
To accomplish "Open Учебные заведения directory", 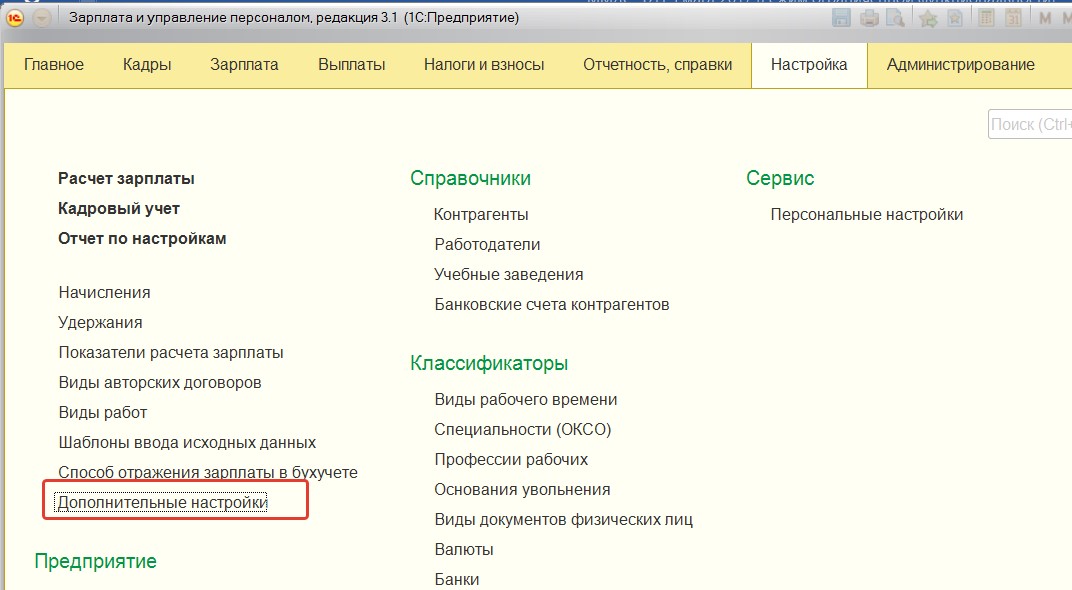I will click(x=509, y=275).
